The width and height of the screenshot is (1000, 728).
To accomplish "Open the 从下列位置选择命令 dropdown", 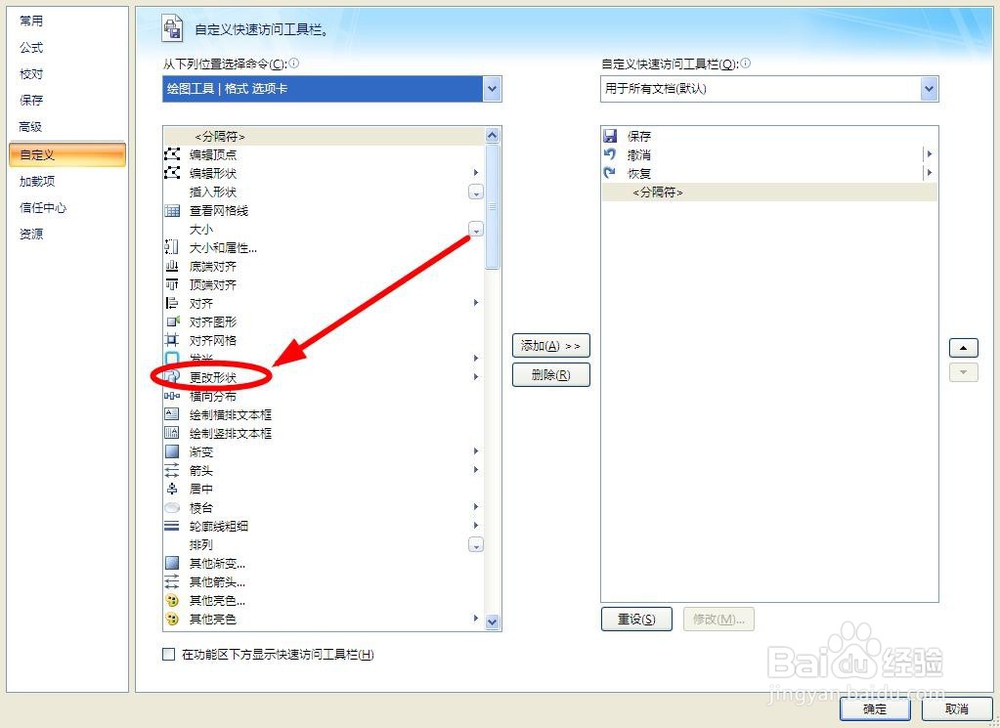I will tap(491, 89).
